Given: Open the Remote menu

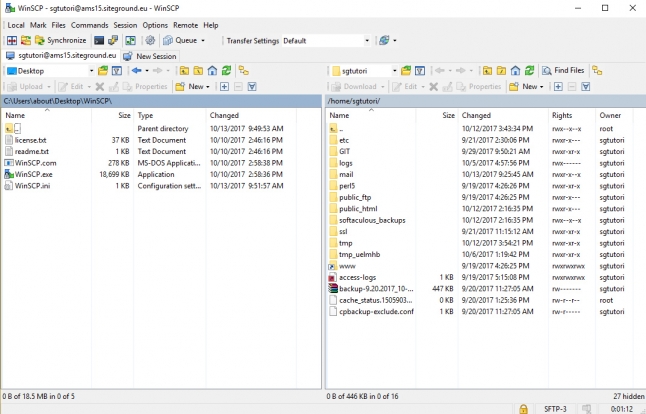Looking at the screenshot, I should (185, 25).
